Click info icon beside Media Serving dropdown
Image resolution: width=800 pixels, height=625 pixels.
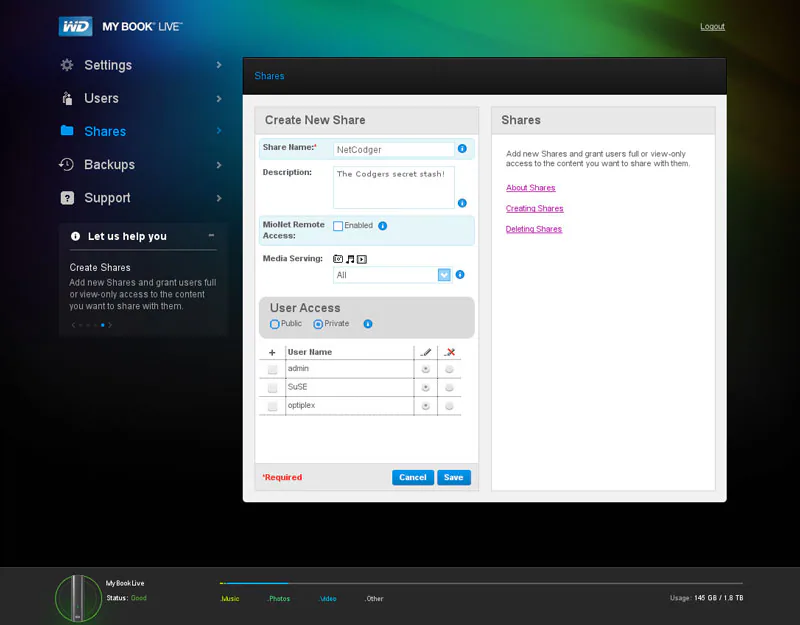pyautogui.click(x=460, y=274)
